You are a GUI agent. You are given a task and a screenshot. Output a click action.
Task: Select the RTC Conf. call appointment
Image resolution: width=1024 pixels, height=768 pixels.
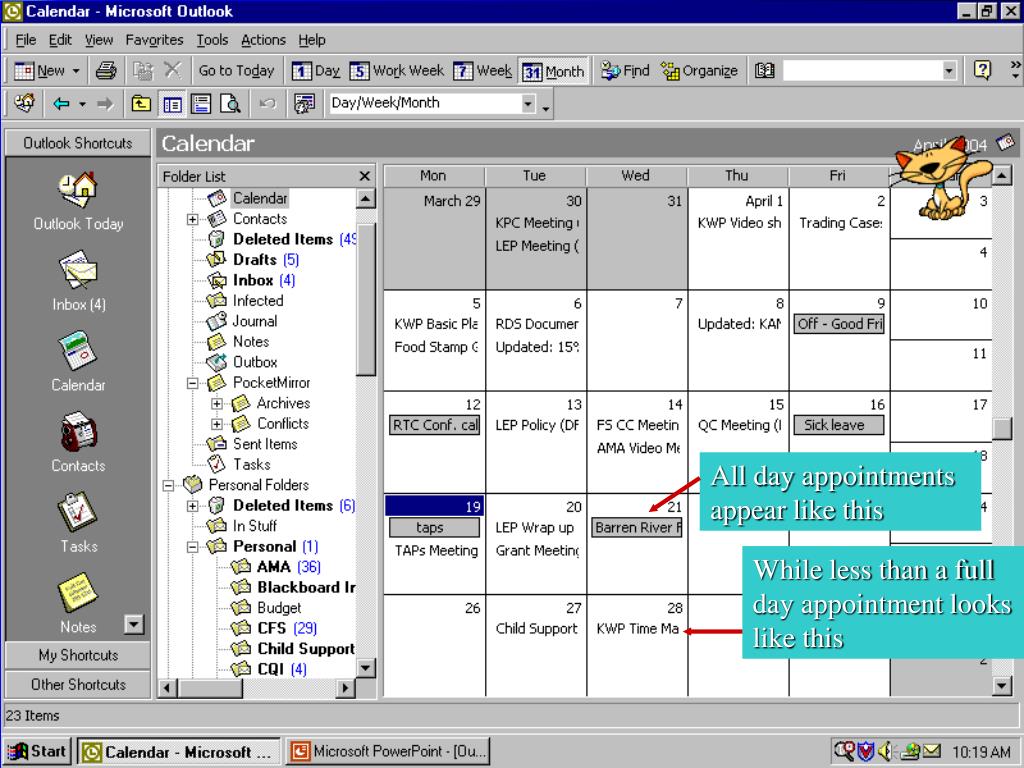(434, 425)
